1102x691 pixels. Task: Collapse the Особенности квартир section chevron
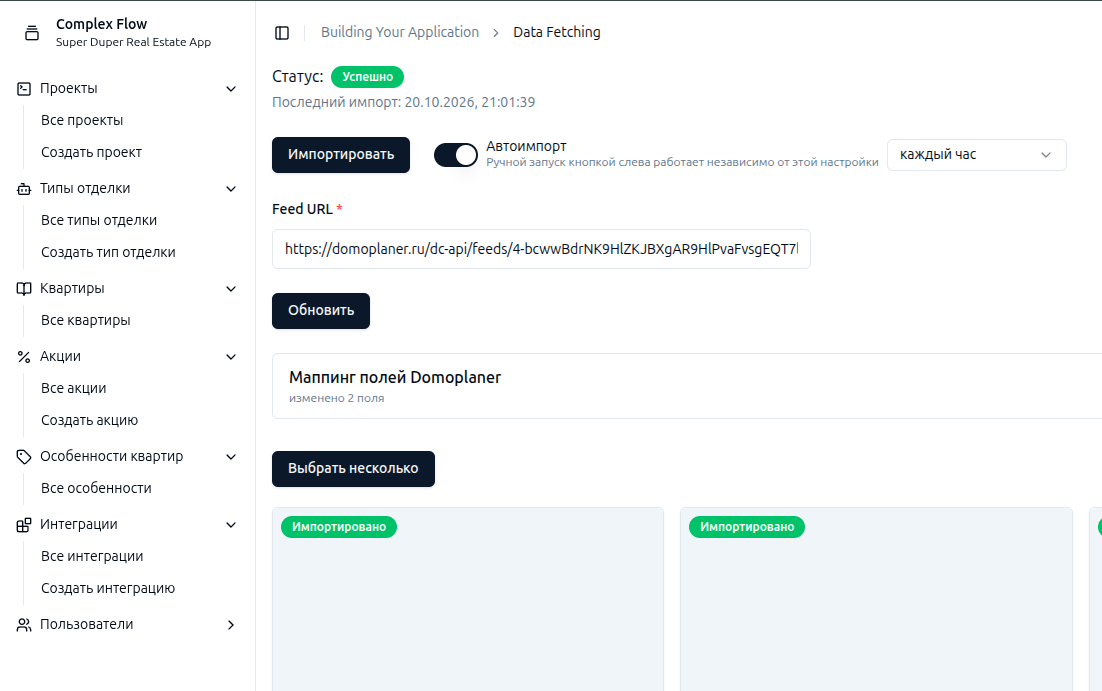pyautogui.click(x=231, y=456)
